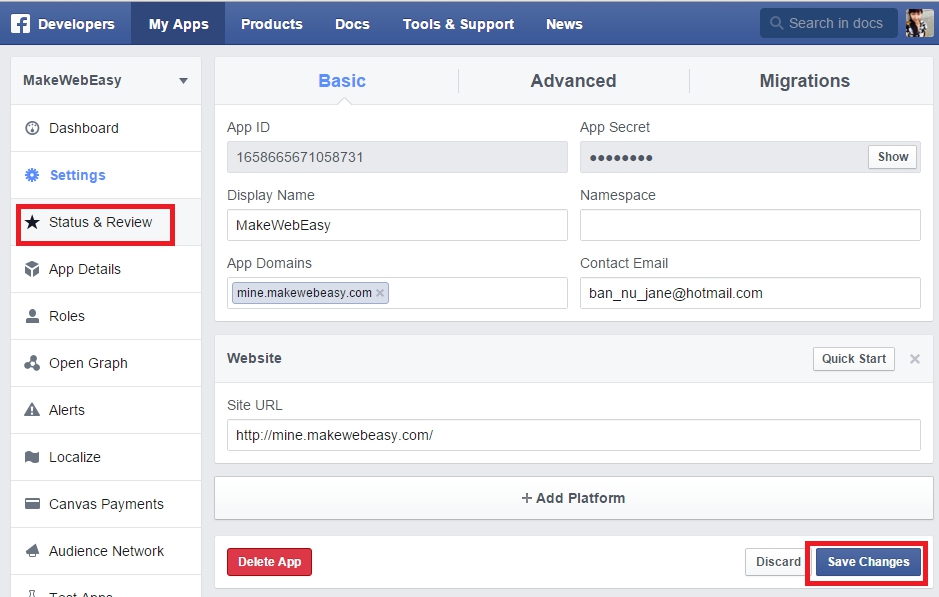Open Audience Network in the sidebar

[106, 551]
